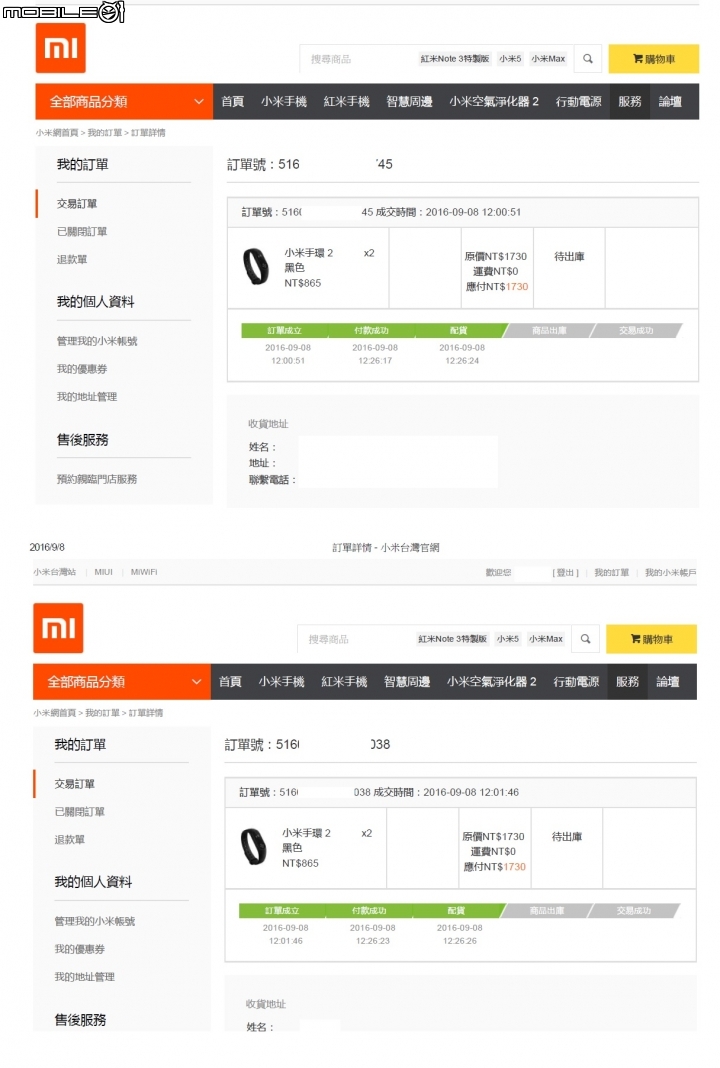This screenshot has height=1068, width=720.
Task: Select 小米5 search tag on order …45 page
Action: tap(510, 59)
